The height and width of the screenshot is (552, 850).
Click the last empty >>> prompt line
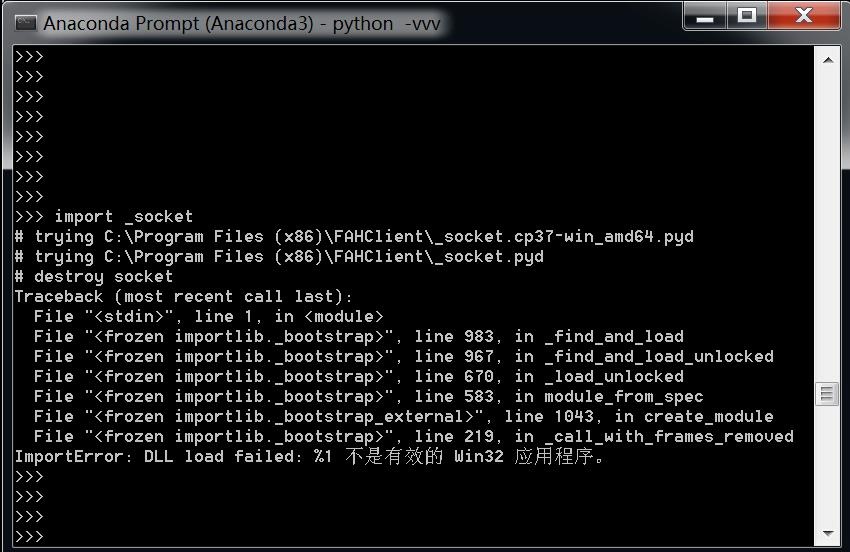click(29, 537)
